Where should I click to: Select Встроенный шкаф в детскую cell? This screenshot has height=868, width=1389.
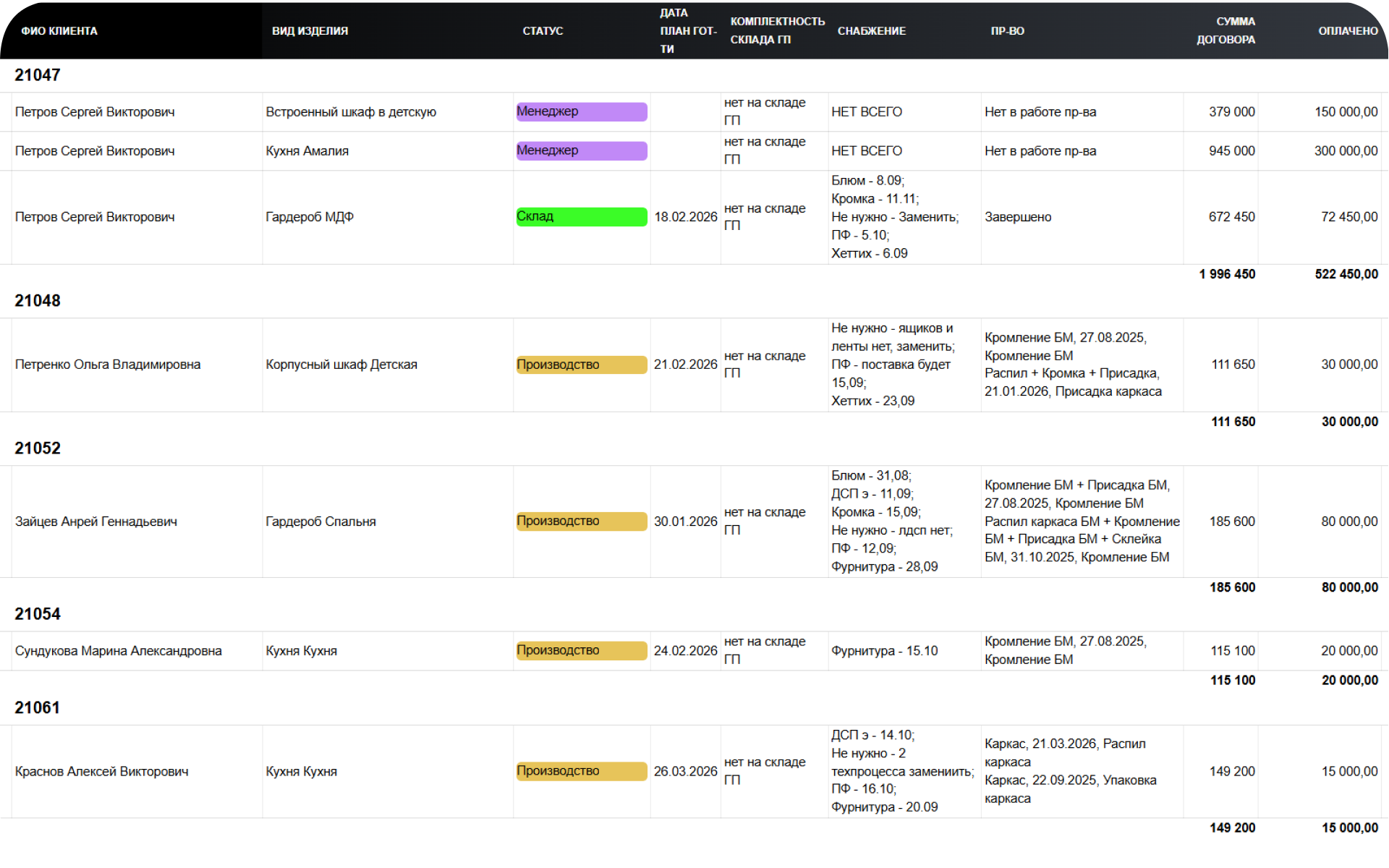tap(351, 112)
